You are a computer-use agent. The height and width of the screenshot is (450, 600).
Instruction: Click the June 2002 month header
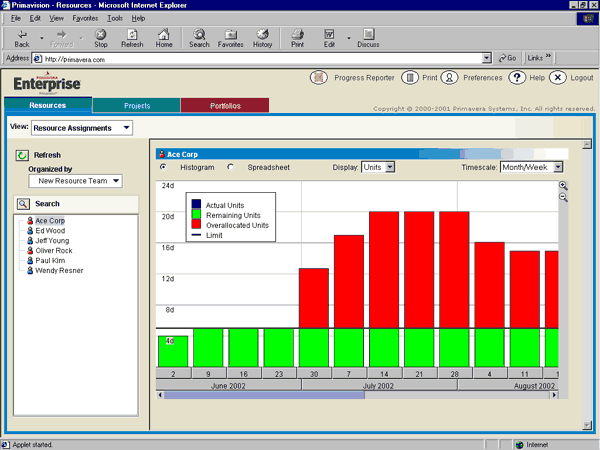[228, 386]
